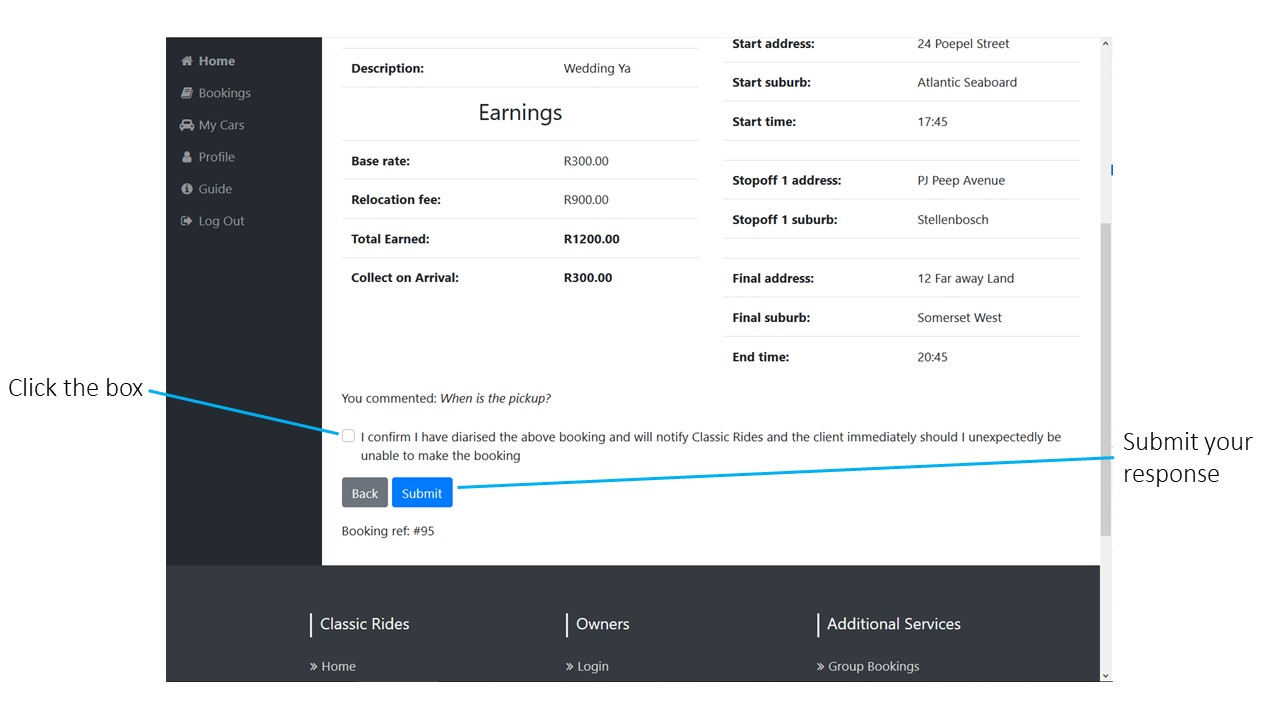This screenshot has width=1280, height=720.
Task: Tick the booking confirmation checkbox
Action: (x=348, y=436)
